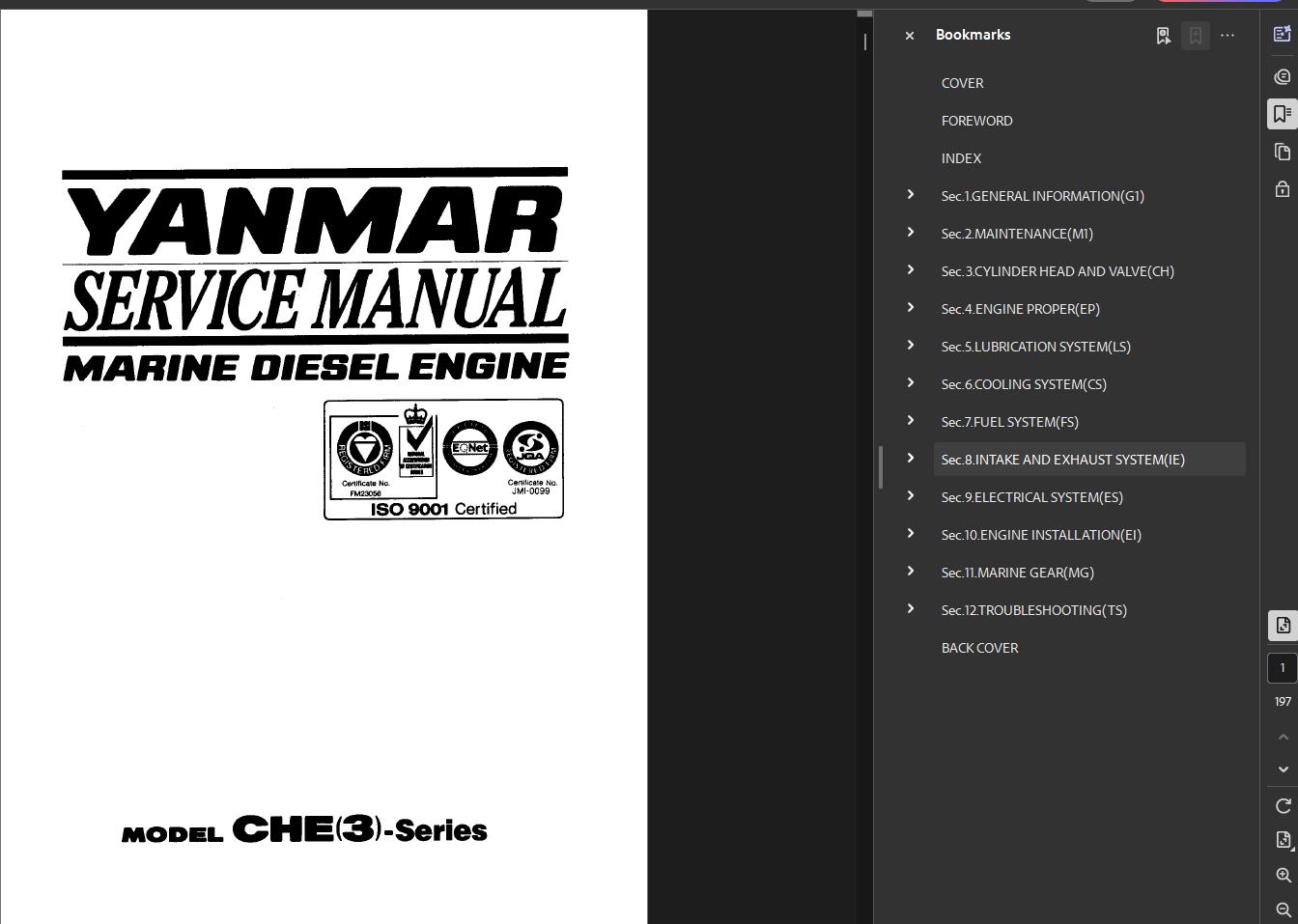The height and width of the screenshot is (924, 1298).
Task: Go to Sec.6.COOLING SYSTEM(CS)
Action: 1025,385
